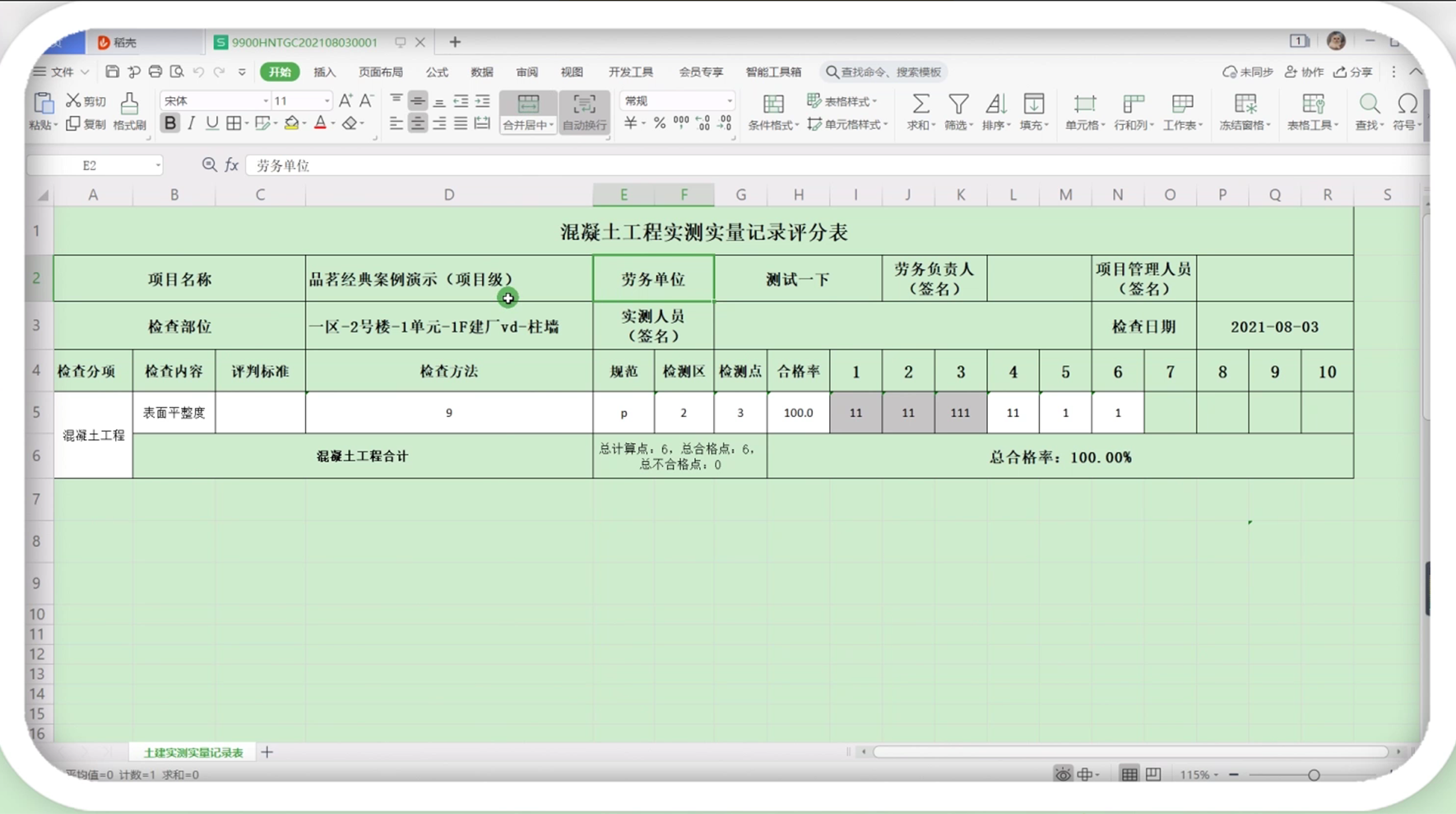Click the Conditional Format (条件格式) icon

tap(773, 104)
